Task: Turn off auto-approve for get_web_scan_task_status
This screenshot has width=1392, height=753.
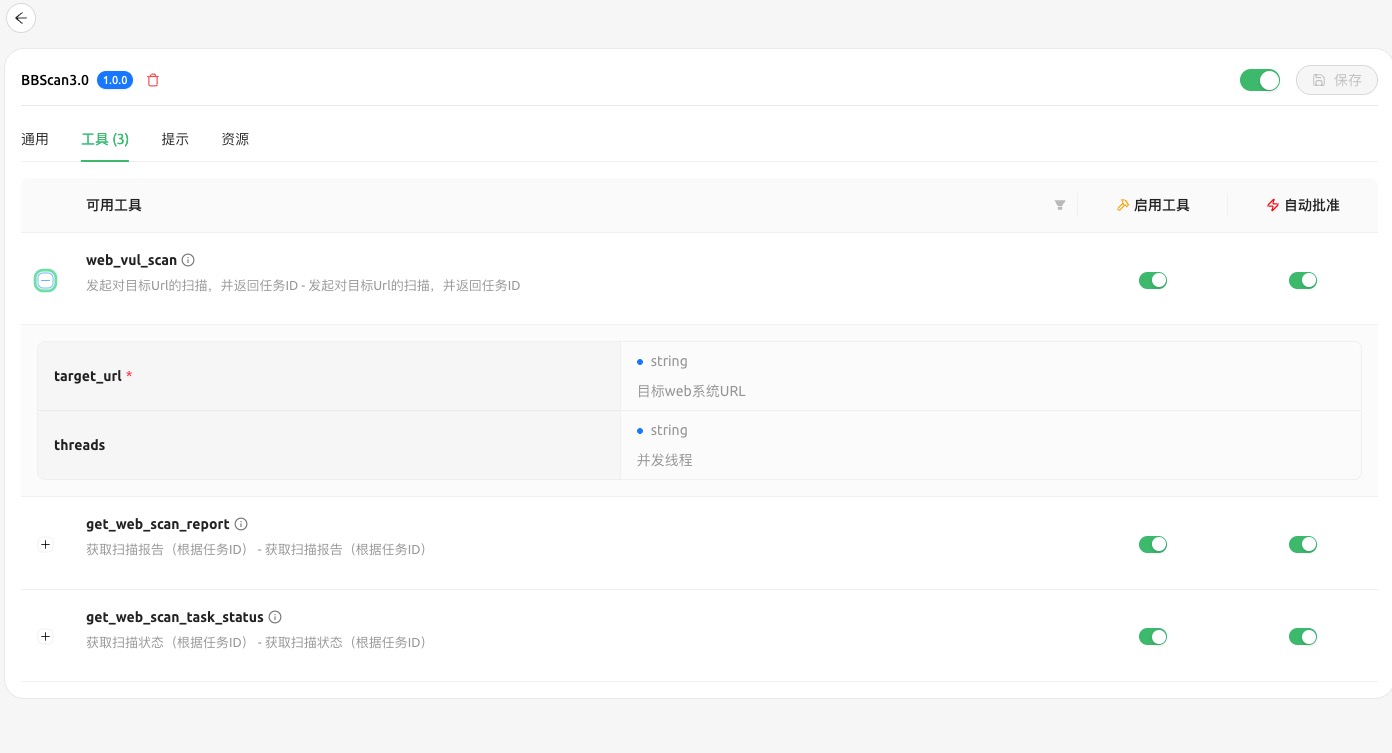Action: (1303, 636)
